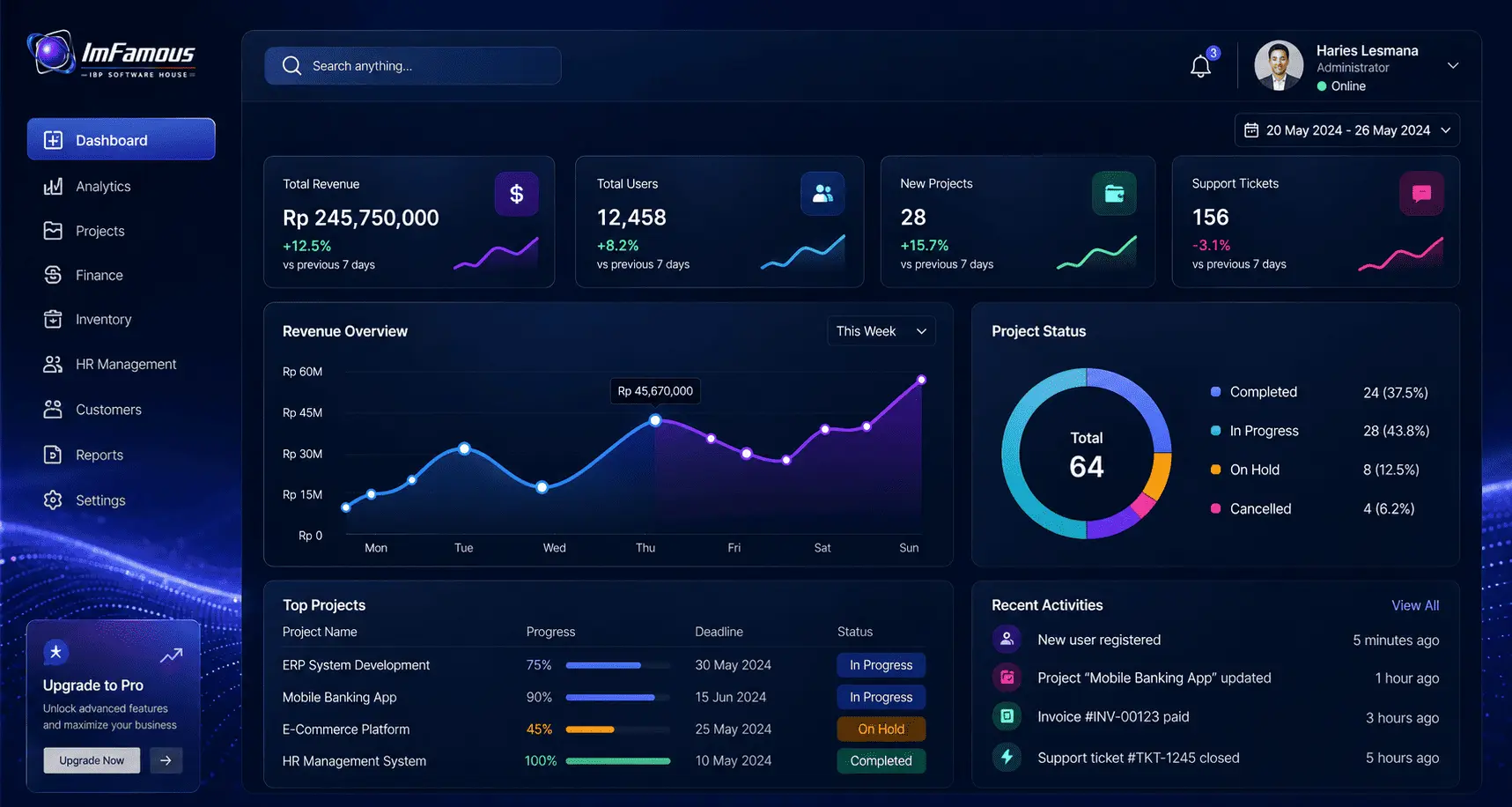Click the Inventory box icon in sidebar

click(x=53, y=319)
